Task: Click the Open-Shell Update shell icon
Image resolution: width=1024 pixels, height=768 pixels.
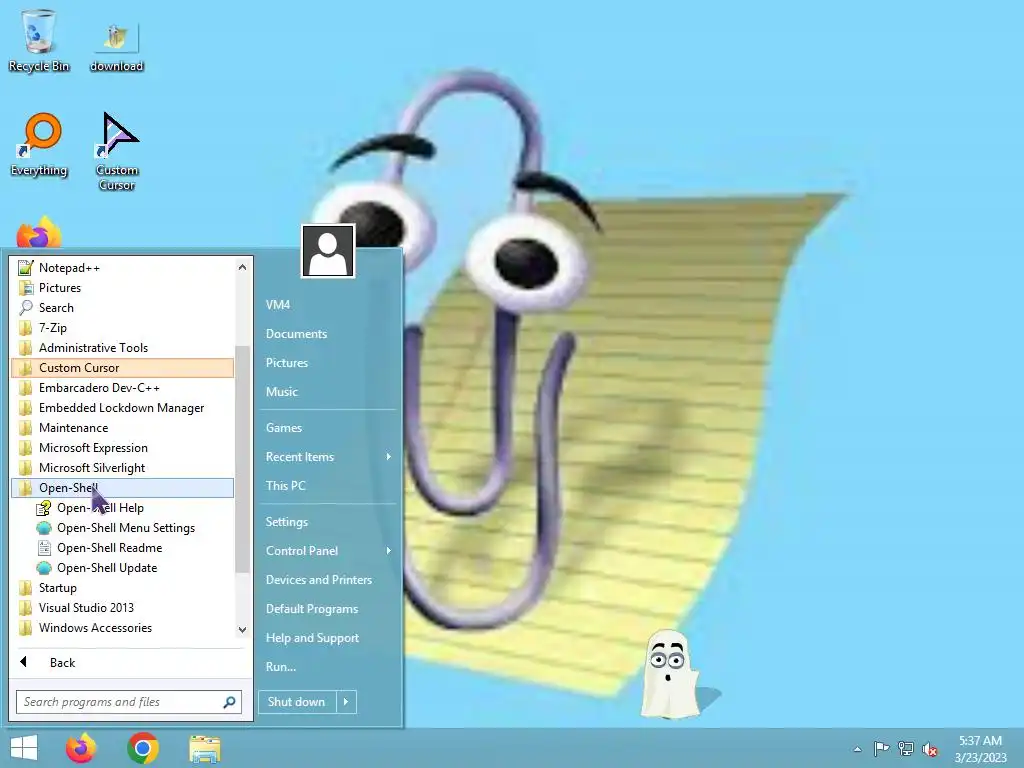Action: click(44, 568)
